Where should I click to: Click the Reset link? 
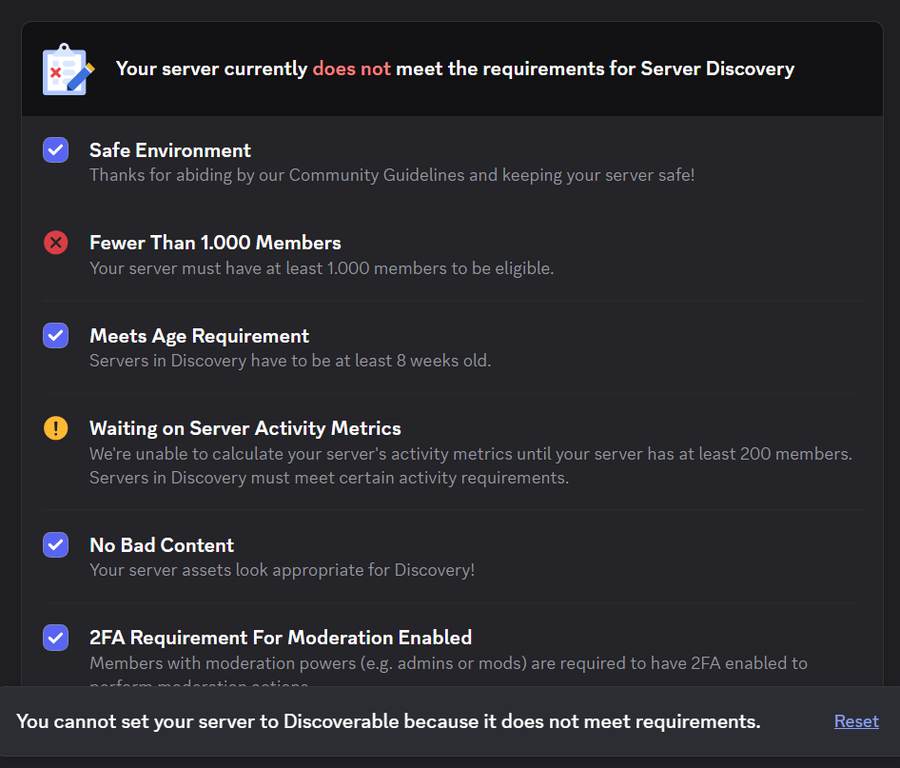click(x=856, y=721)
